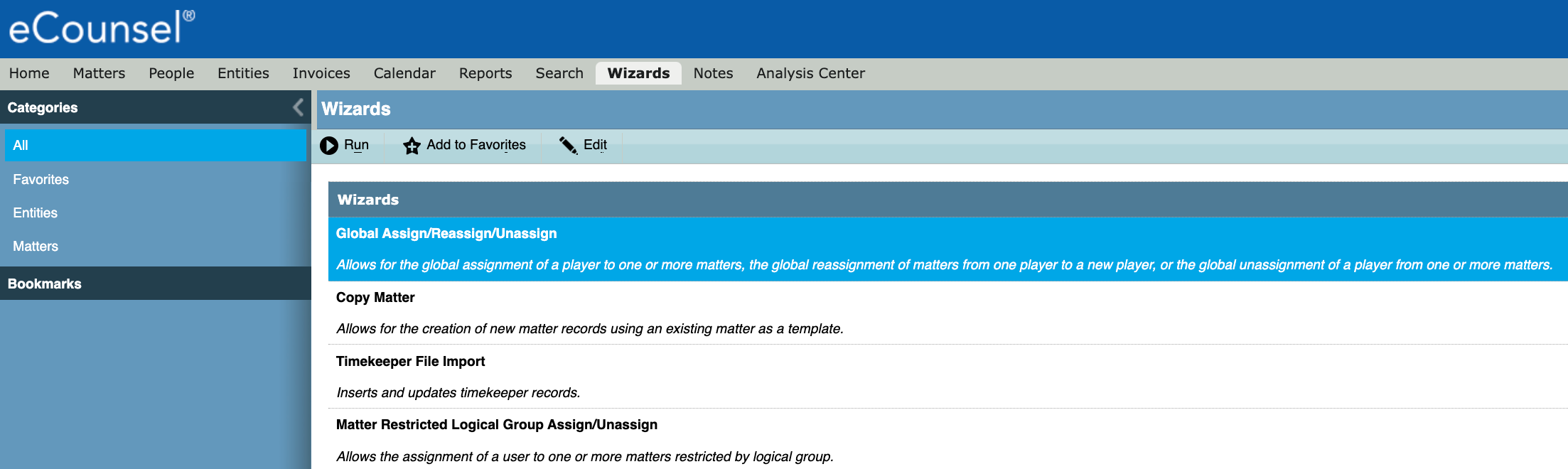This screenshot has width=1568, height=469.
Task: Go to the Invoices tab
Action: tap(321, 73)
